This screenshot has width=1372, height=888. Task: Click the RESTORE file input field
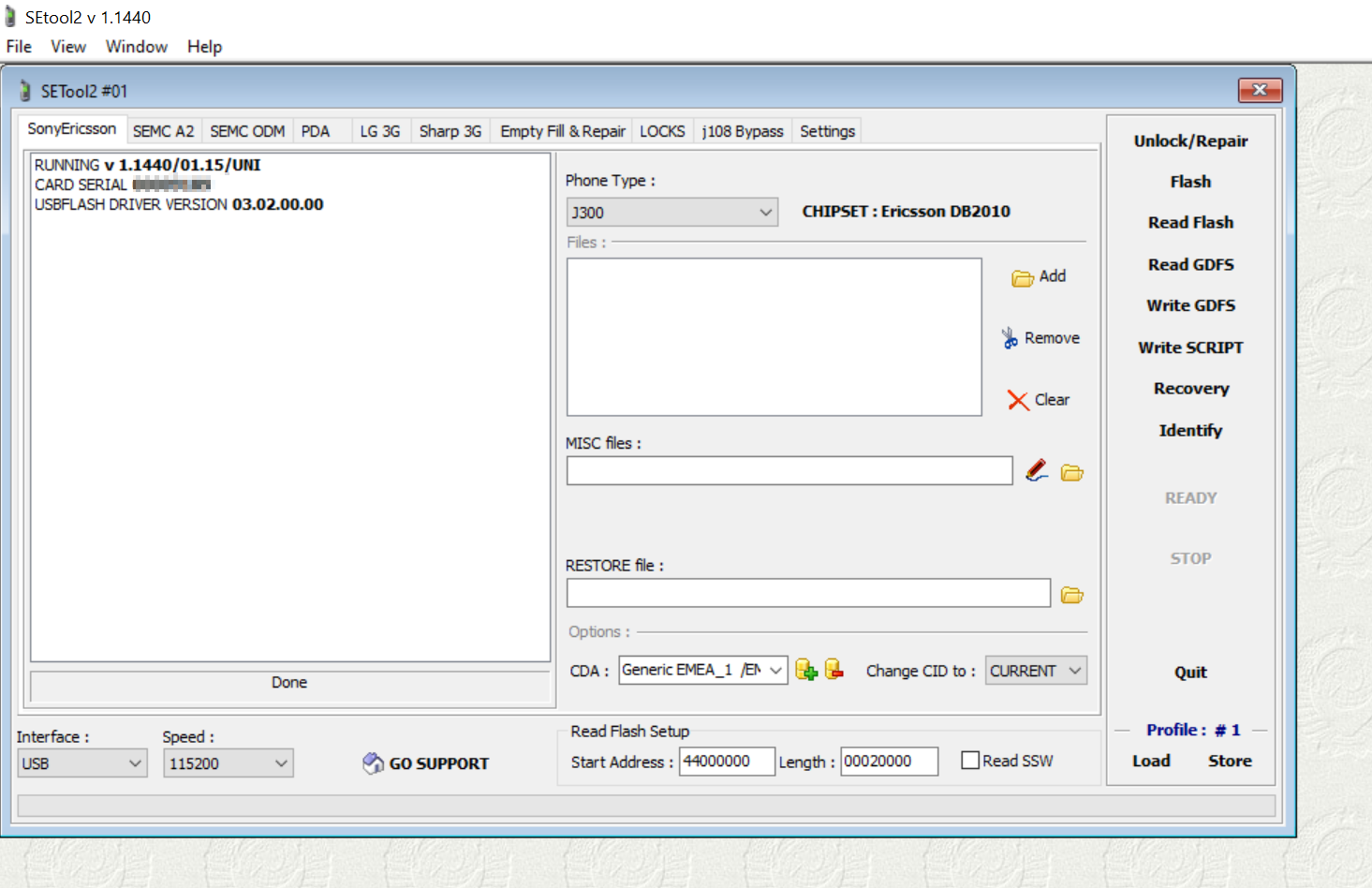pyautogui.click(x=808, y=593)
